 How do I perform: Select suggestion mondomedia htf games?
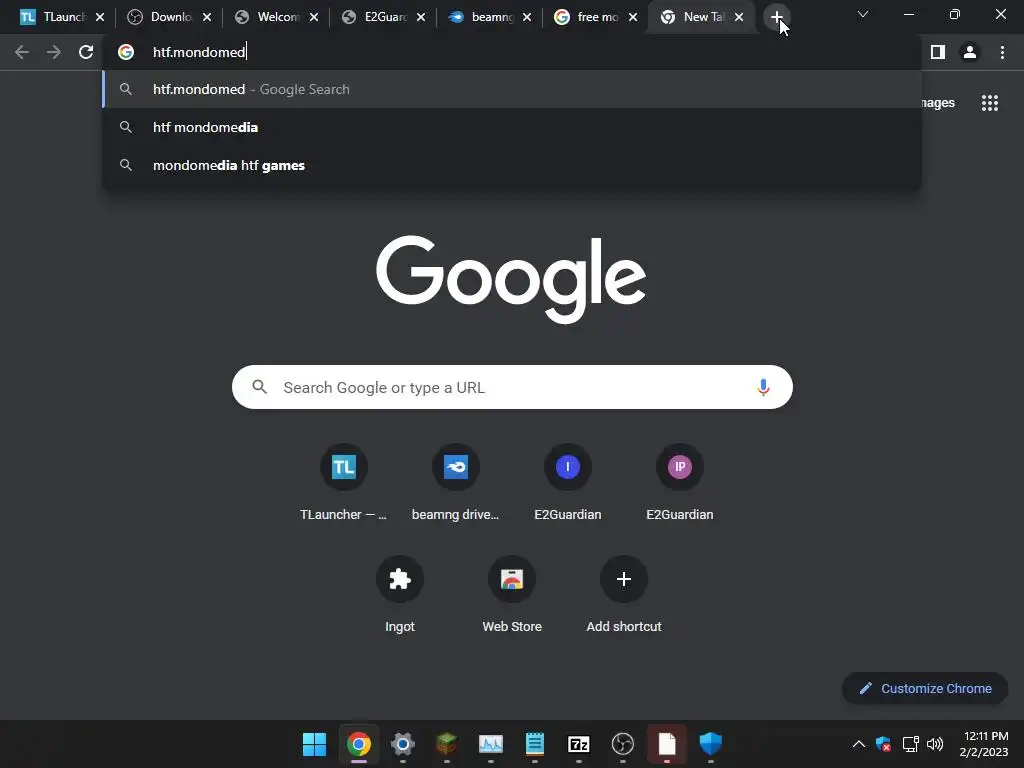click(x=512, y=165)
